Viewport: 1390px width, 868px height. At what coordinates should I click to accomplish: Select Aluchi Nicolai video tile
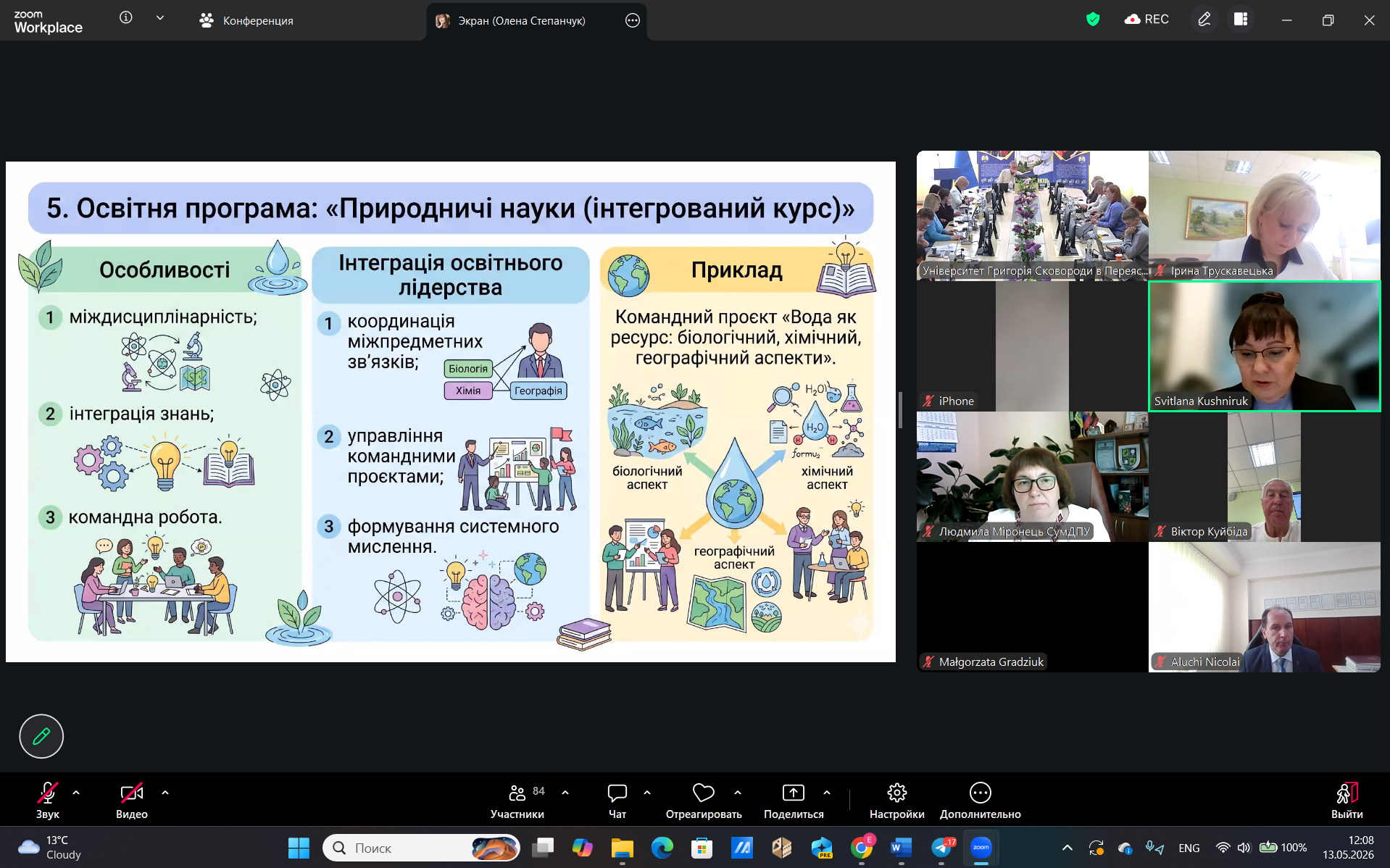(1264, 607)
